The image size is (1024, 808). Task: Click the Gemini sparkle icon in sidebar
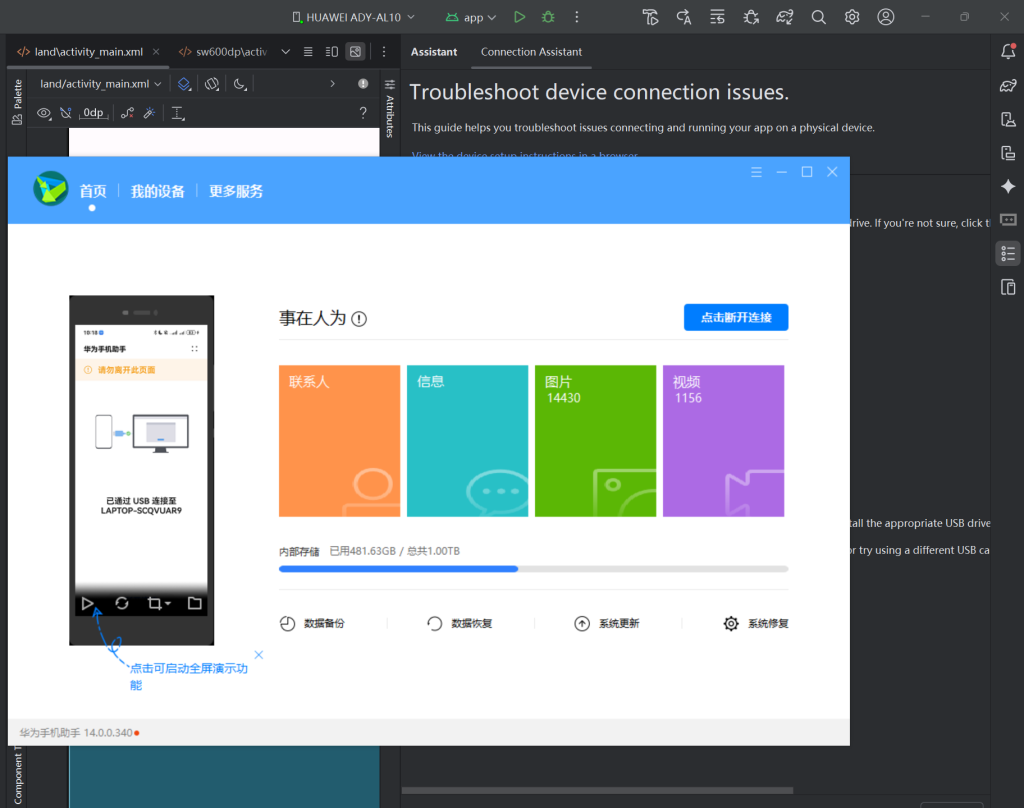[x=1008, y=186]
